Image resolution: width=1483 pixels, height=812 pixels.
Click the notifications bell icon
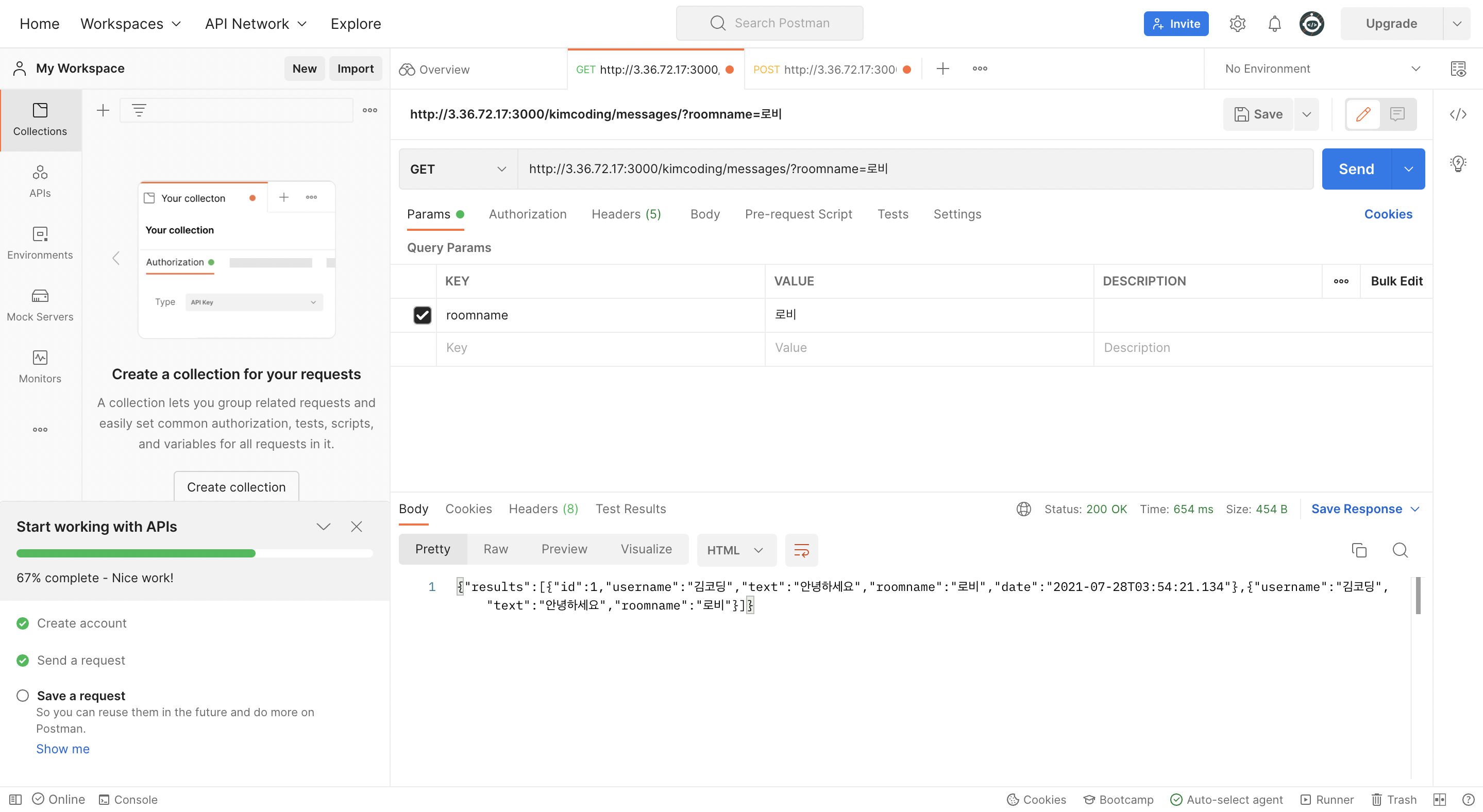point(1274,24)
